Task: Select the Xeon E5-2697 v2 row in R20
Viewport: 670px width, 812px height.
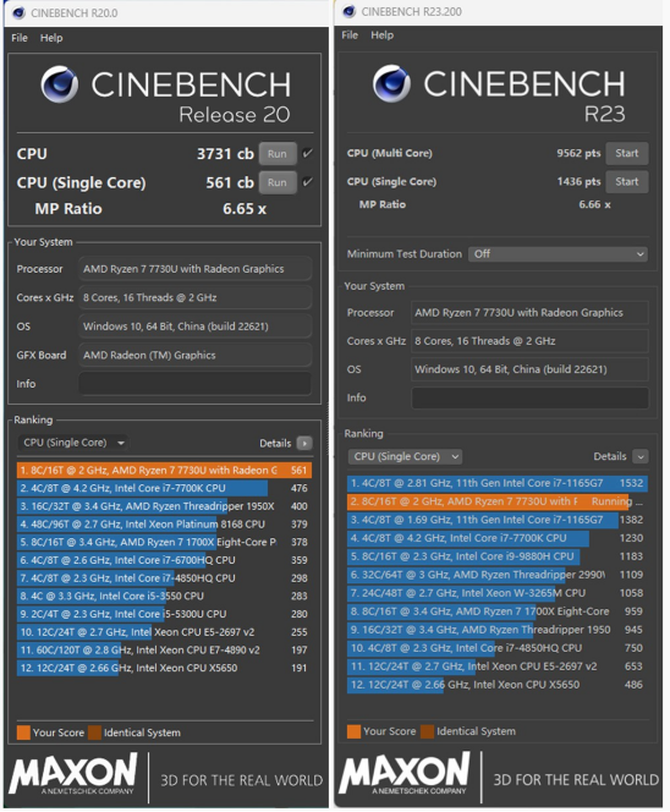Action: click(x=164, y=632)
